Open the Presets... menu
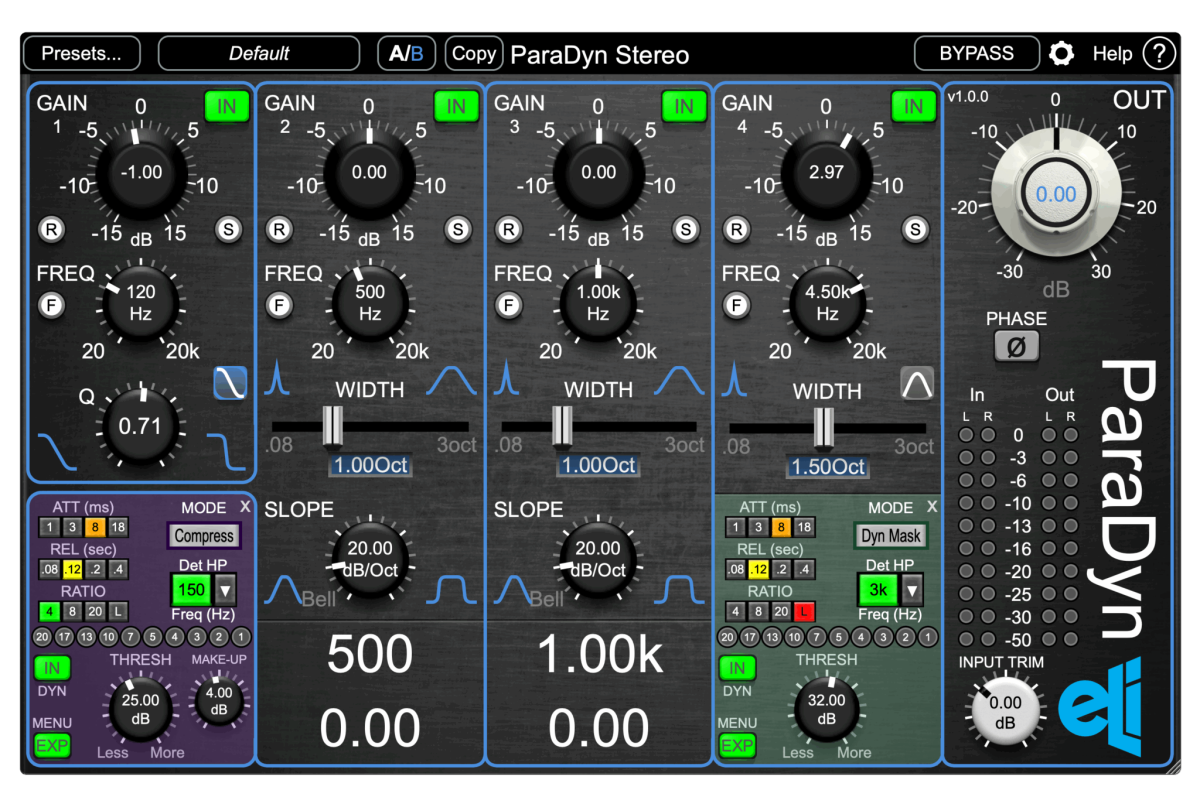The width and height of the screenshot is (1200, 797). tap(82, 54)
